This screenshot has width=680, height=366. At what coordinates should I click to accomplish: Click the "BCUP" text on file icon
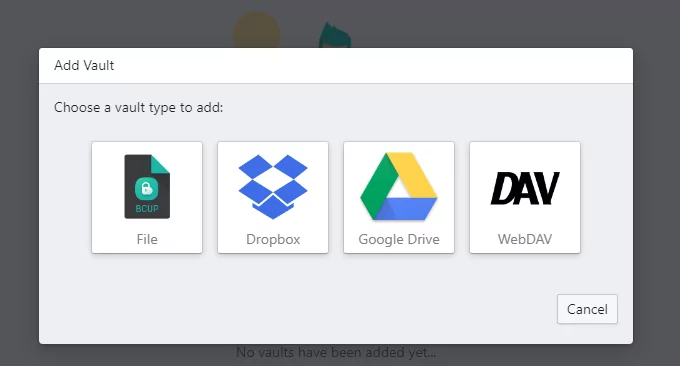point(147,209)
